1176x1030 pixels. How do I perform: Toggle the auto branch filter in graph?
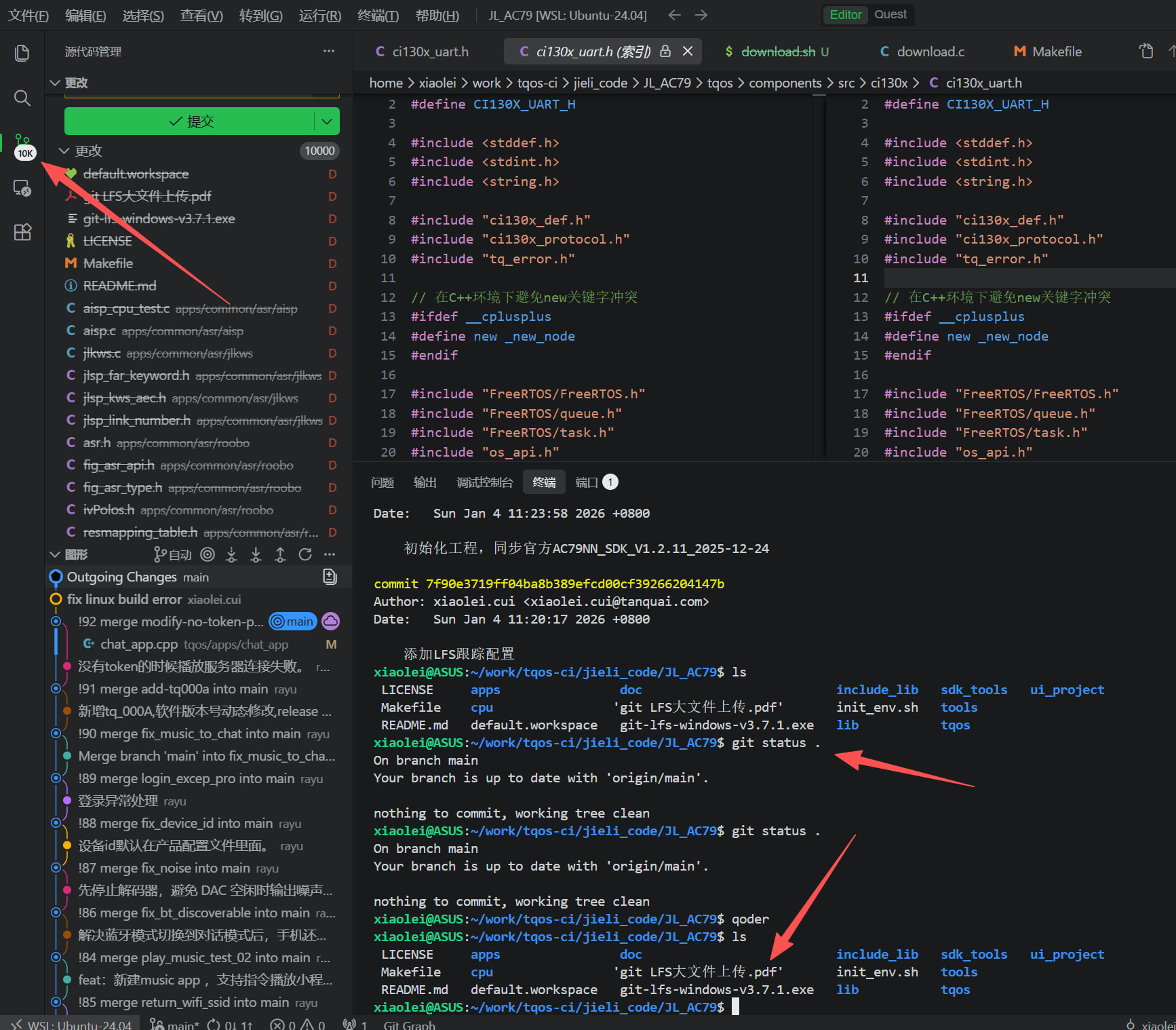click(173, 555)
